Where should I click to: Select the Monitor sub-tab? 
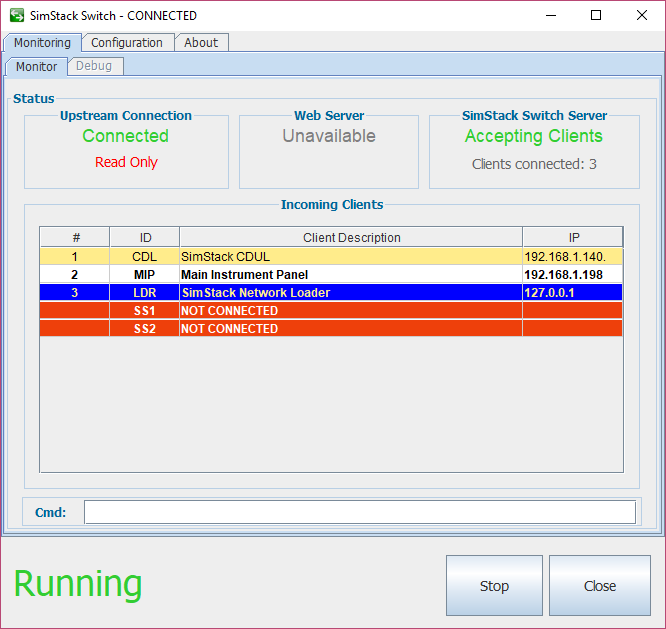37,67
